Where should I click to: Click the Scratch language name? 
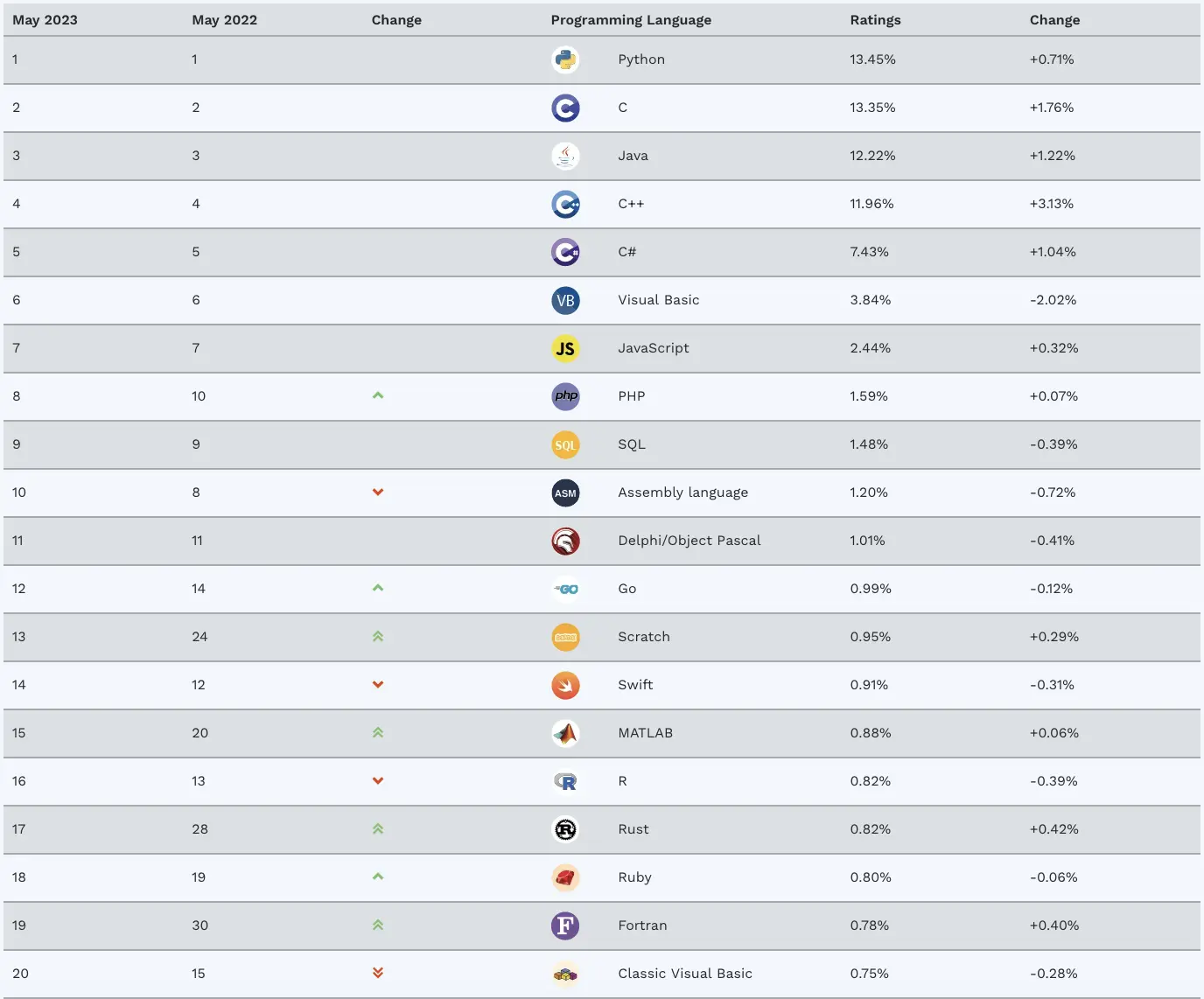tap(643, 637)
